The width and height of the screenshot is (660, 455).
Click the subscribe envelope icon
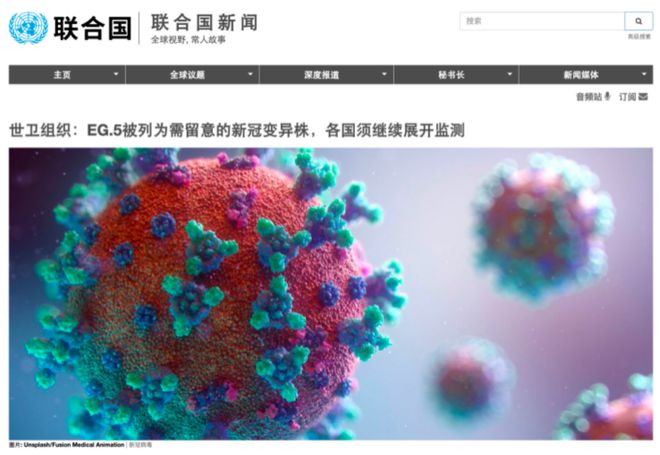[x=643, y=97]
